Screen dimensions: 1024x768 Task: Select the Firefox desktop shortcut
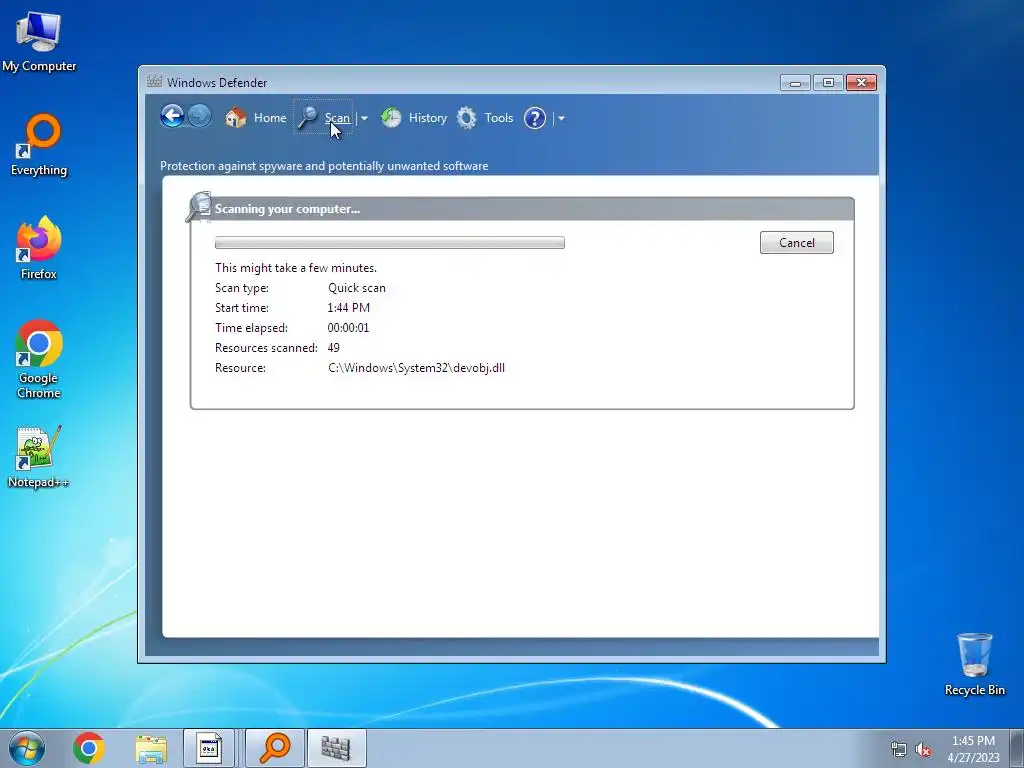click(x=39, y=248)
